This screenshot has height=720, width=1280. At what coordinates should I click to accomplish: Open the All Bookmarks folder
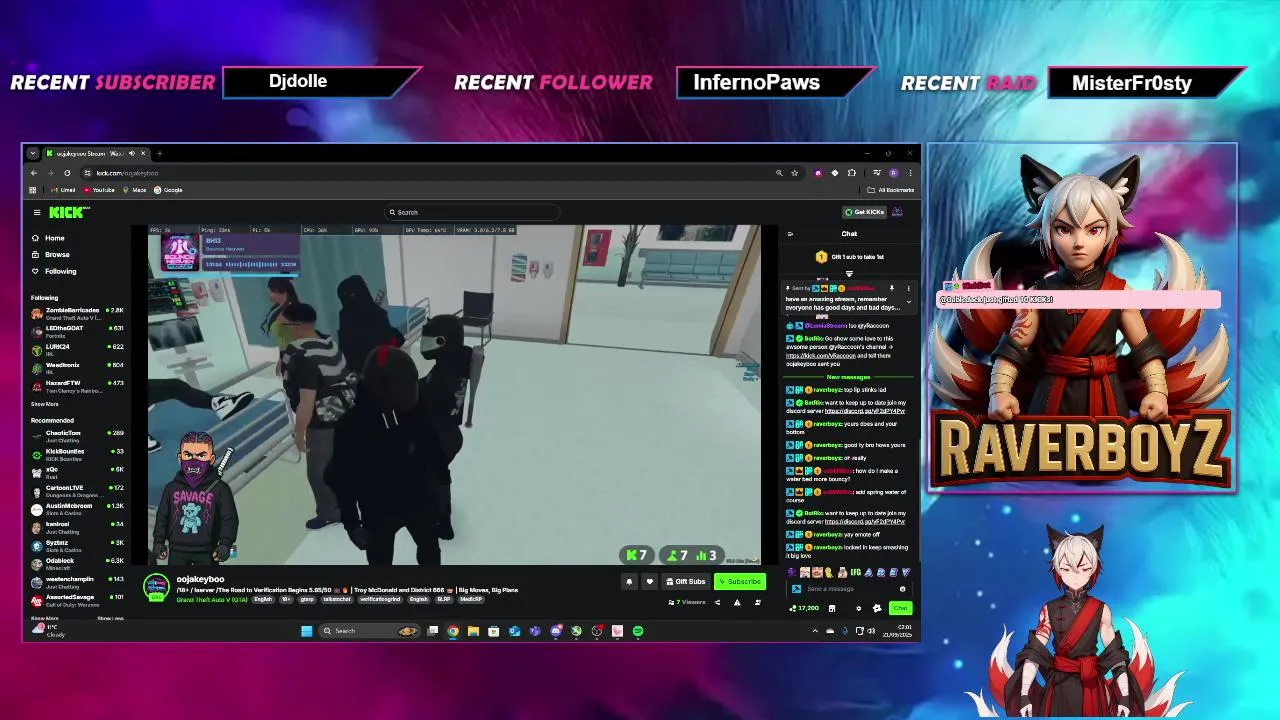[891, 190]
